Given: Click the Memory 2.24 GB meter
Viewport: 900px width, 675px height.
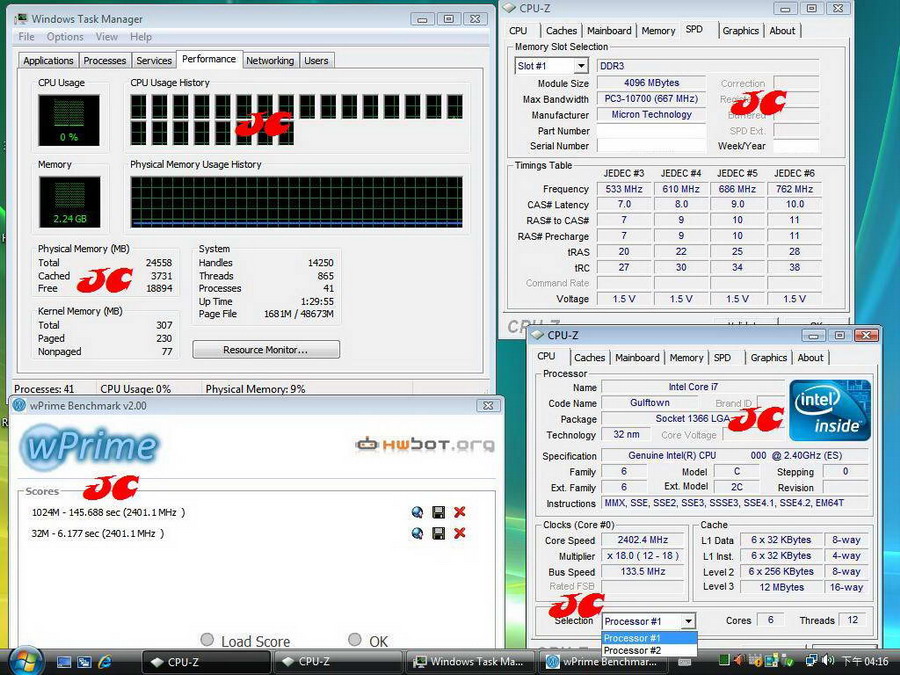Looking at the screenshot, I should pos(69,202).
